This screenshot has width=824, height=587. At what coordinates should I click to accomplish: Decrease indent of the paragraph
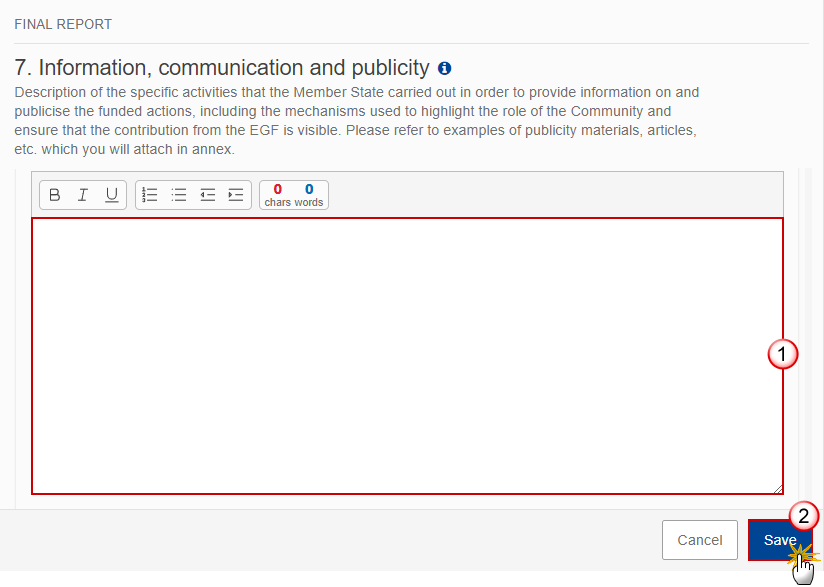(208, 195)
